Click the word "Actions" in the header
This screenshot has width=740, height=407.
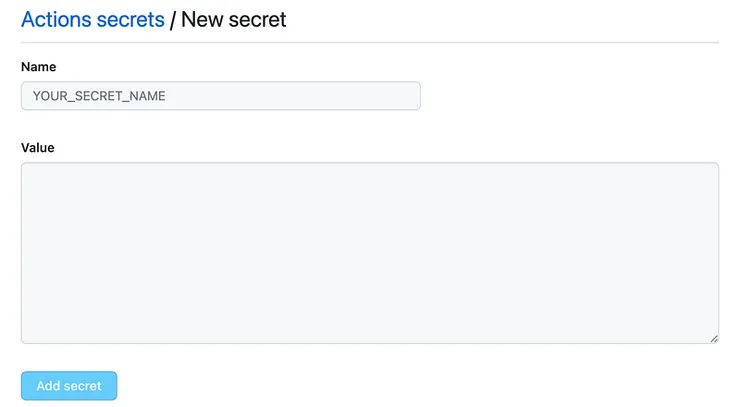pyautogui.click(x=56, y=19)
